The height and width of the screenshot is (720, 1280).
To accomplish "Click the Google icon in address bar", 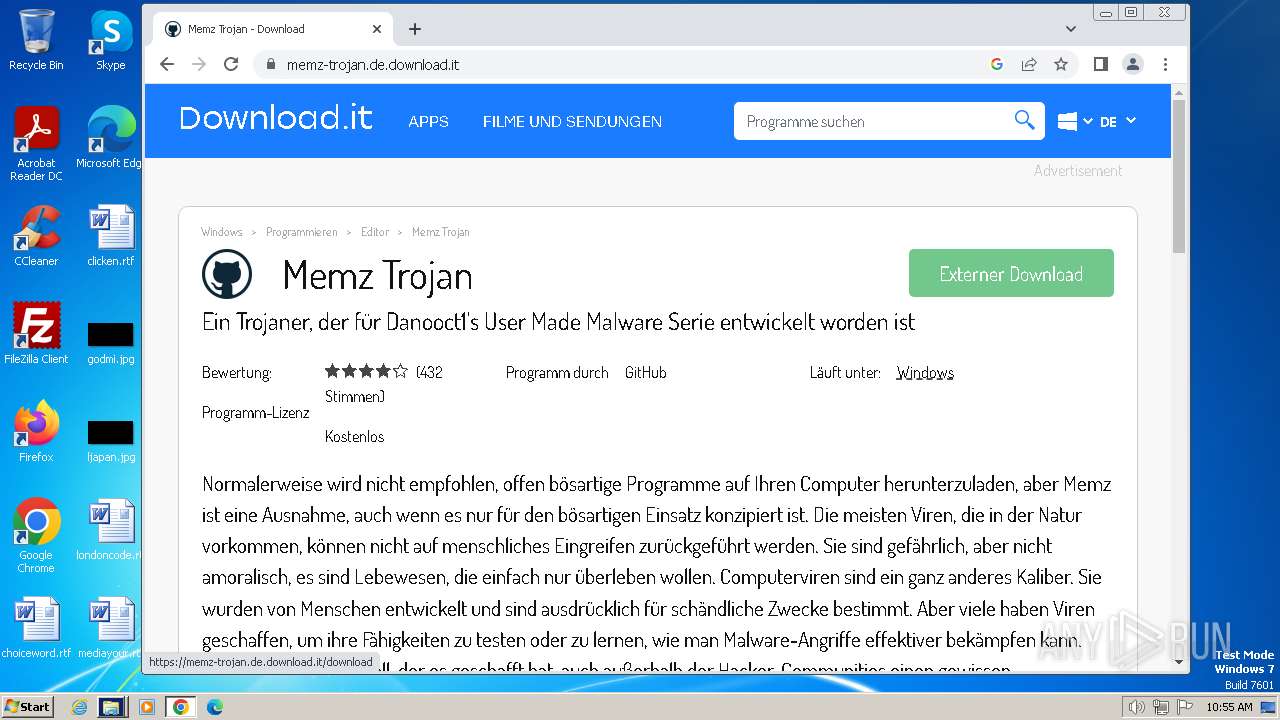I will tap(997, 64).
